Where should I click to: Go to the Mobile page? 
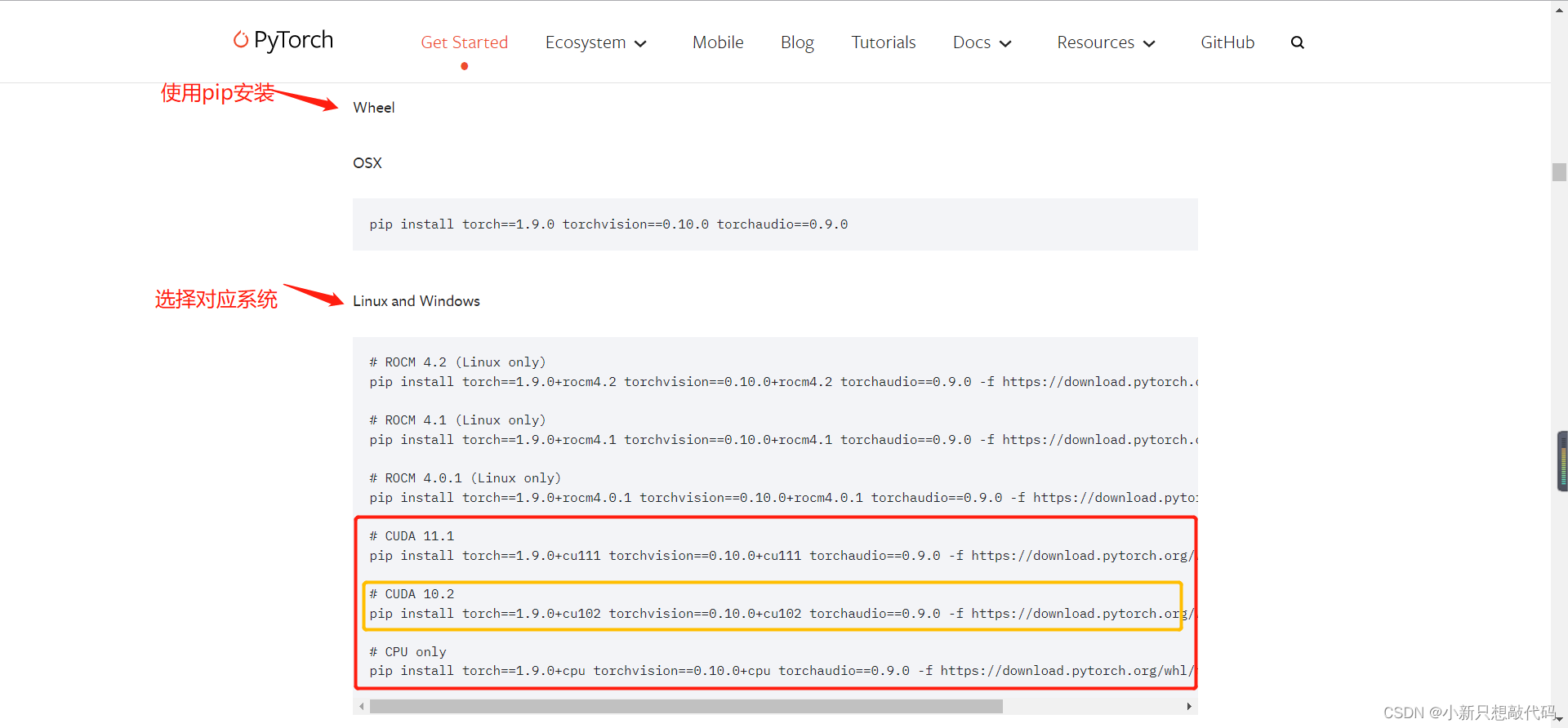point(718,42)
